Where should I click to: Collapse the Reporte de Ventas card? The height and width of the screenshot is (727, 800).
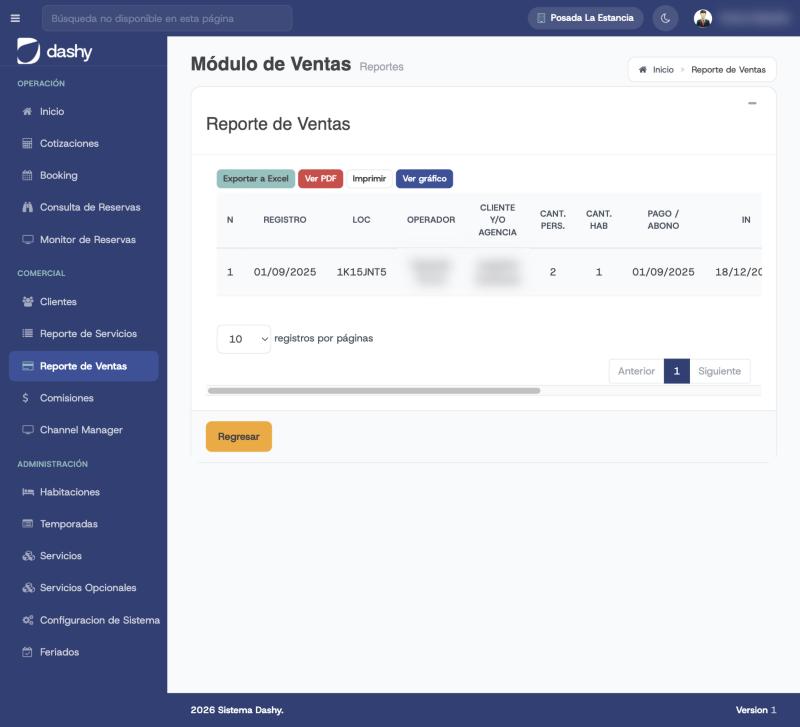click(752, 103)
